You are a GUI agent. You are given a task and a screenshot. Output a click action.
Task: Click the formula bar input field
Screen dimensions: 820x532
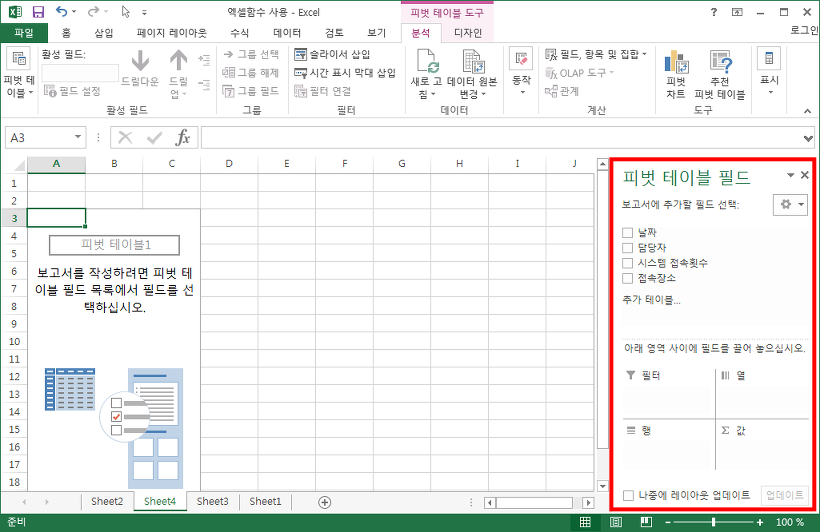tap(501, 138)
